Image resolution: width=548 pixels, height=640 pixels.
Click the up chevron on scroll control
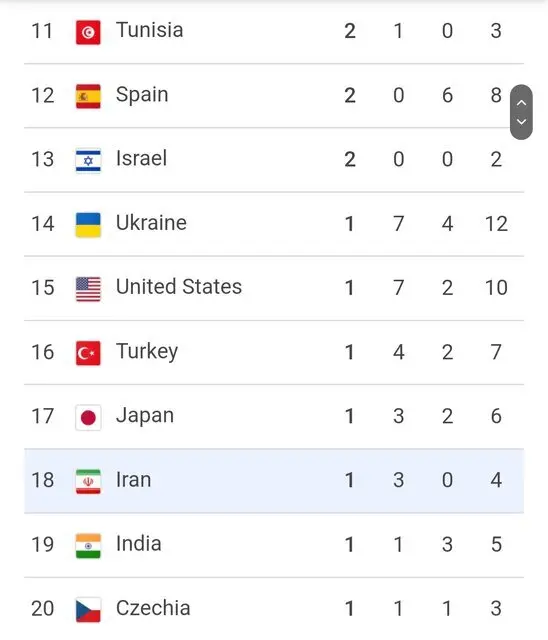pos(521,103)
